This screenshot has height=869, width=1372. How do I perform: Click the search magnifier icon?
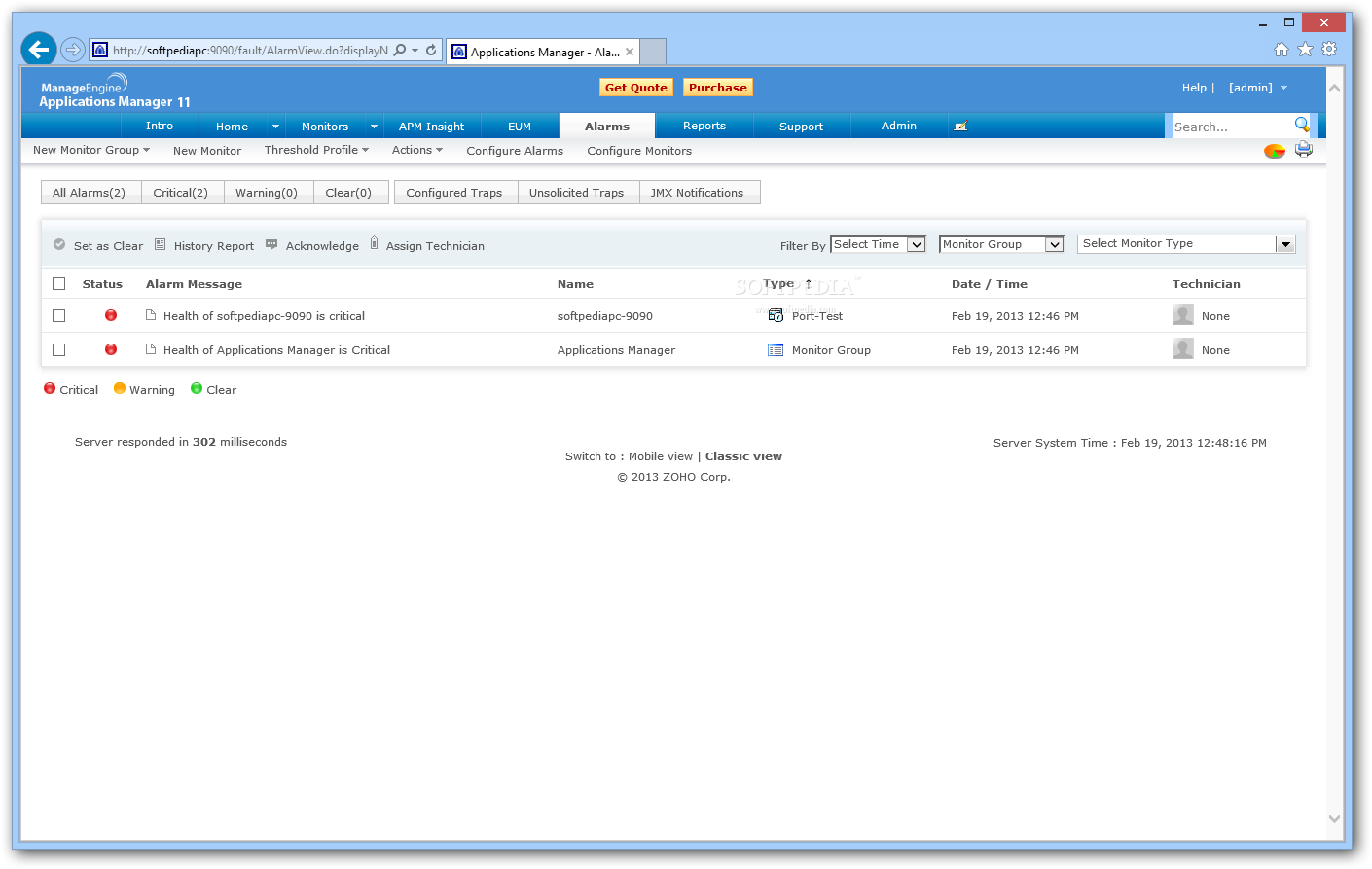(1302, 125)
